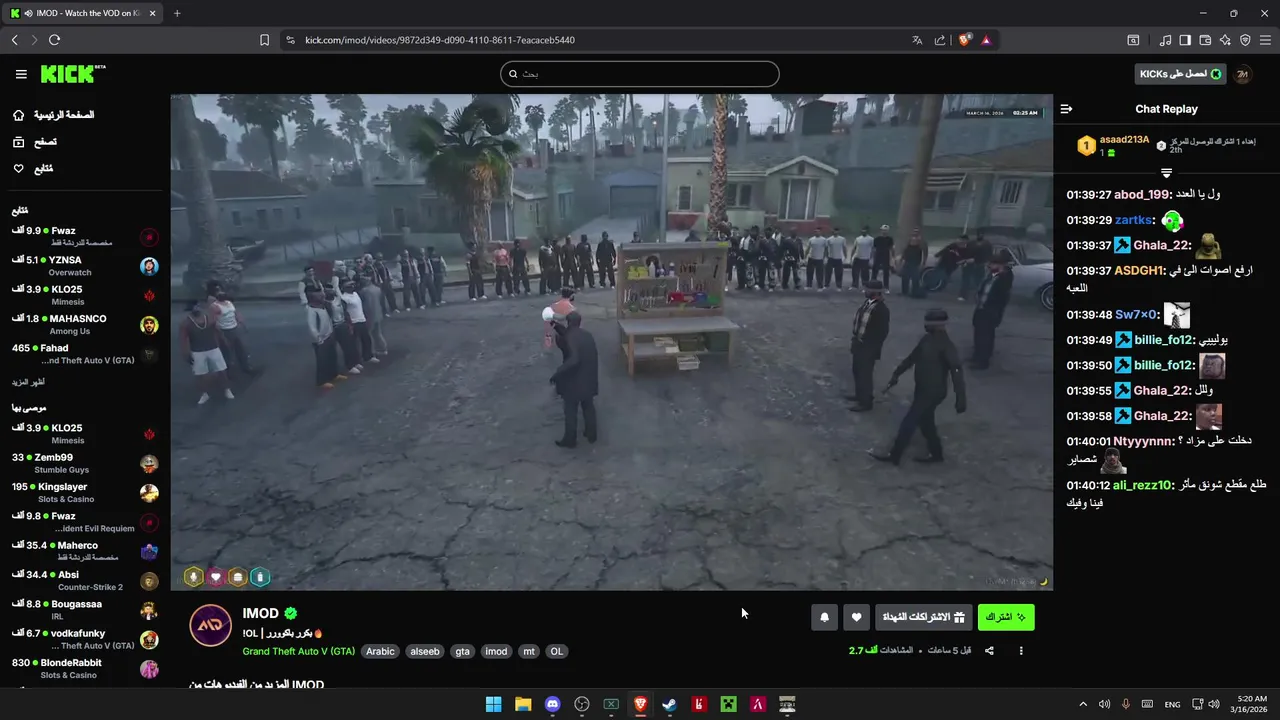
Task: Share this video via share icon
Action: pos(989,651)
